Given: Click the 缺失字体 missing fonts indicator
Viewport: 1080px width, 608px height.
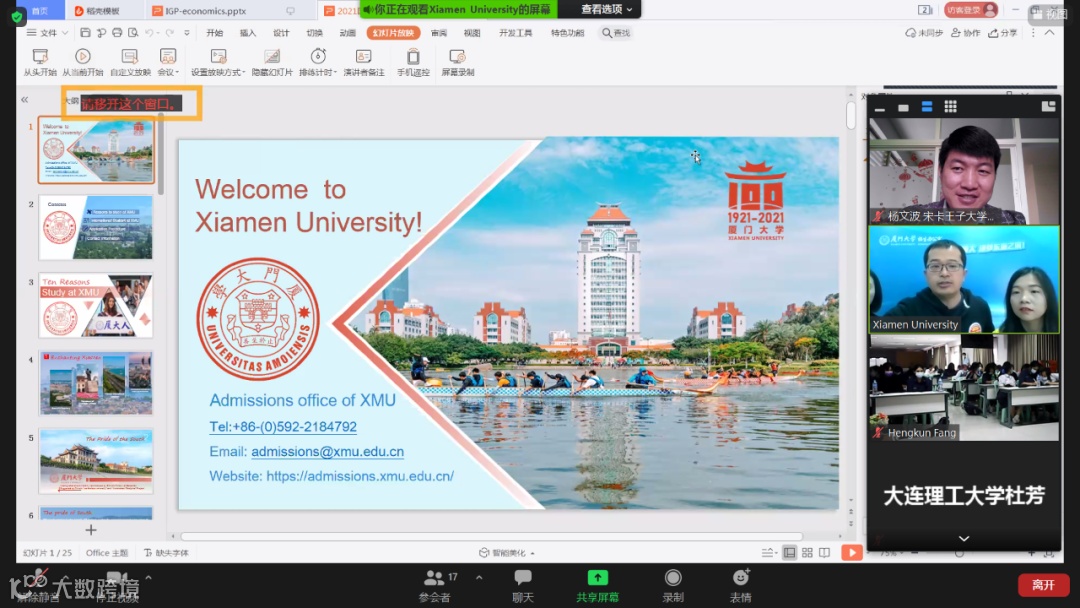Looking at the screenshot, I should (166, 552).
